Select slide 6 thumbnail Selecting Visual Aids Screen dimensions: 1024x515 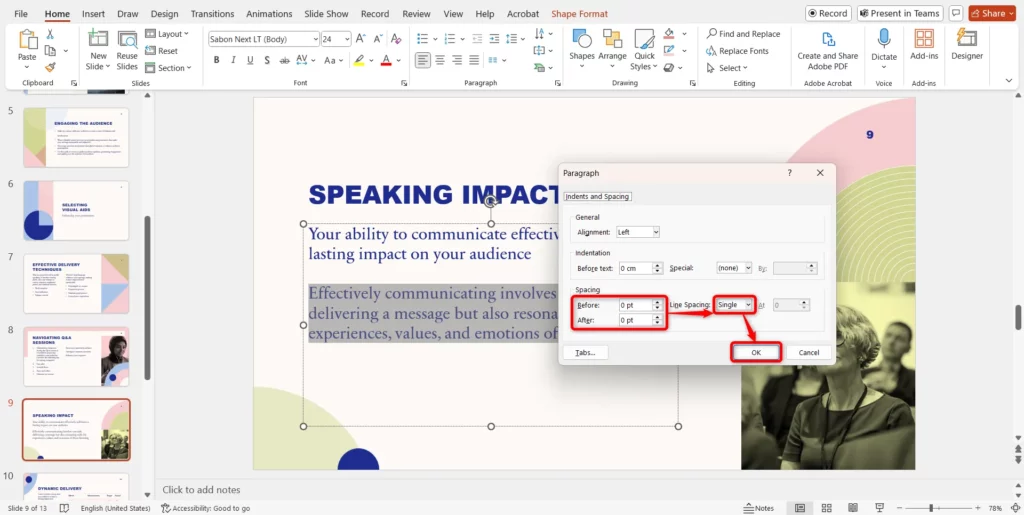point(76,211)
